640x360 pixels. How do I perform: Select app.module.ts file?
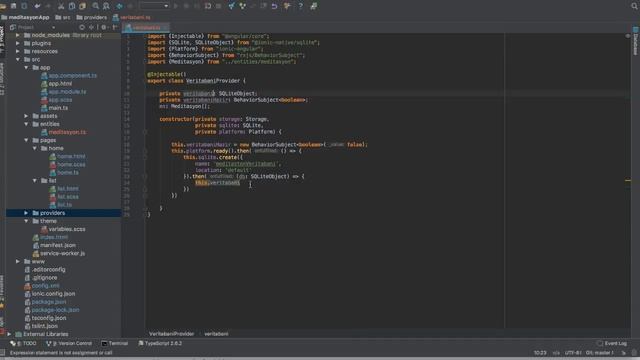click(64, 92)
